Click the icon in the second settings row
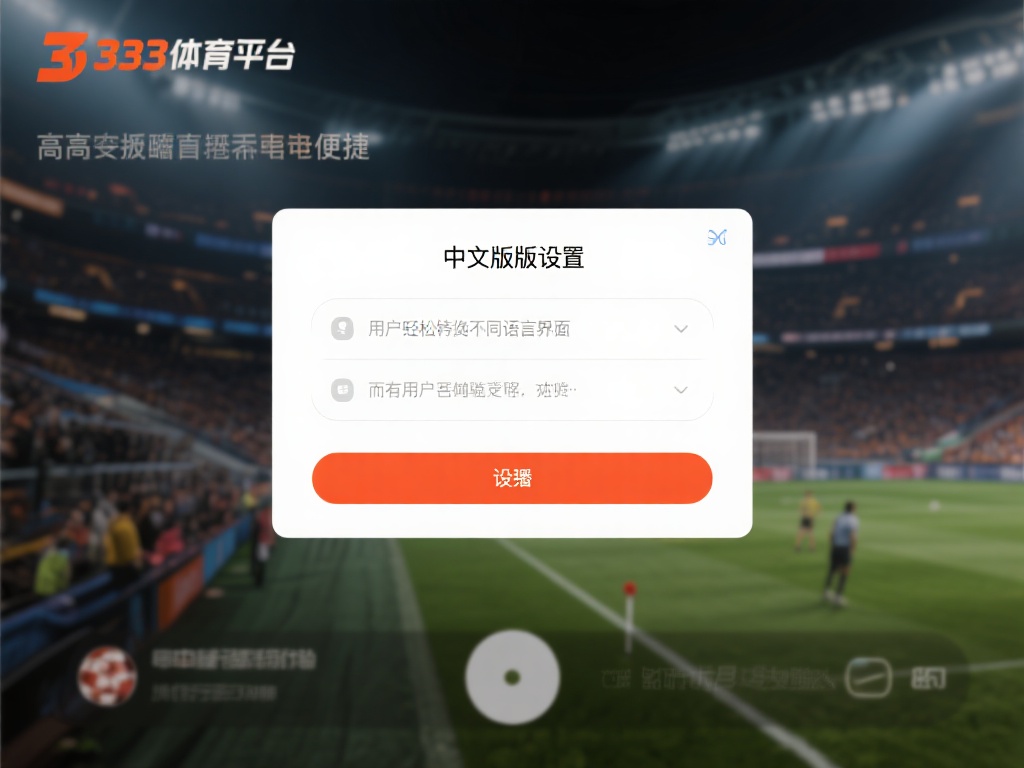 tap(342, 390)
